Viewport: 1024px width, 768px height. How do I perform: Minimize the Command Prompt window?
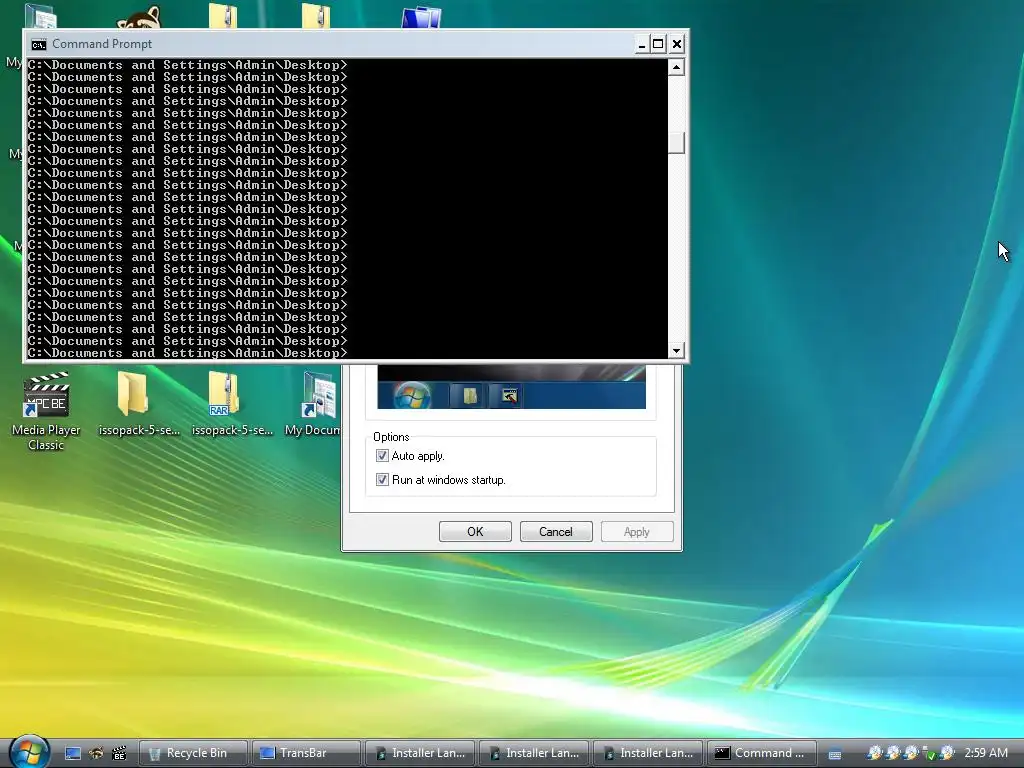[641, 44]
